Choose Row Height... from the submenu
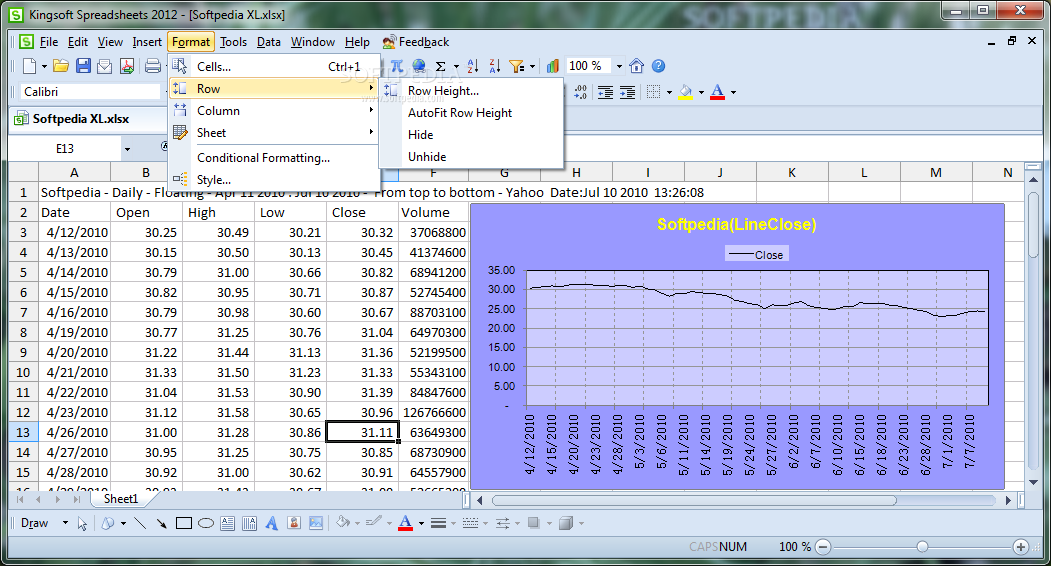Image resolution: width=1051 pixels, height=566 pixels. [x=471, y=91]
